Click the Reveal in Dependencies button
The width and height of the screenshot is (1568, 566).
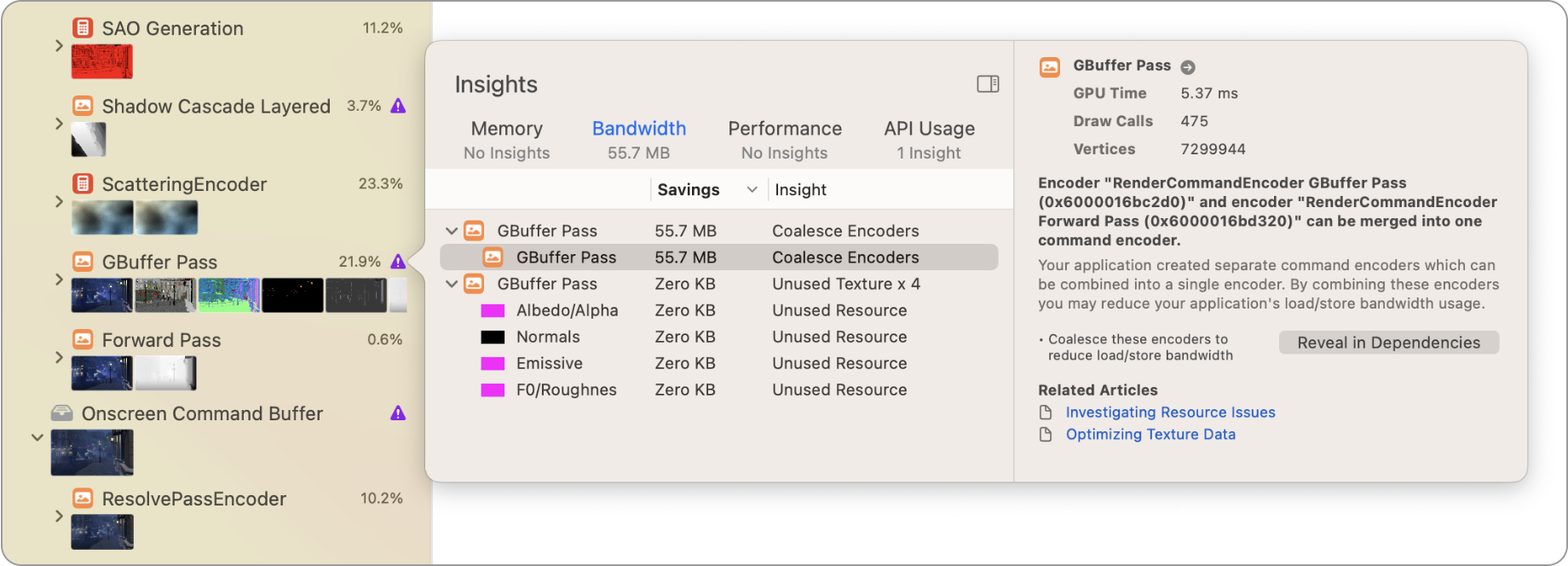[1388, 342]
